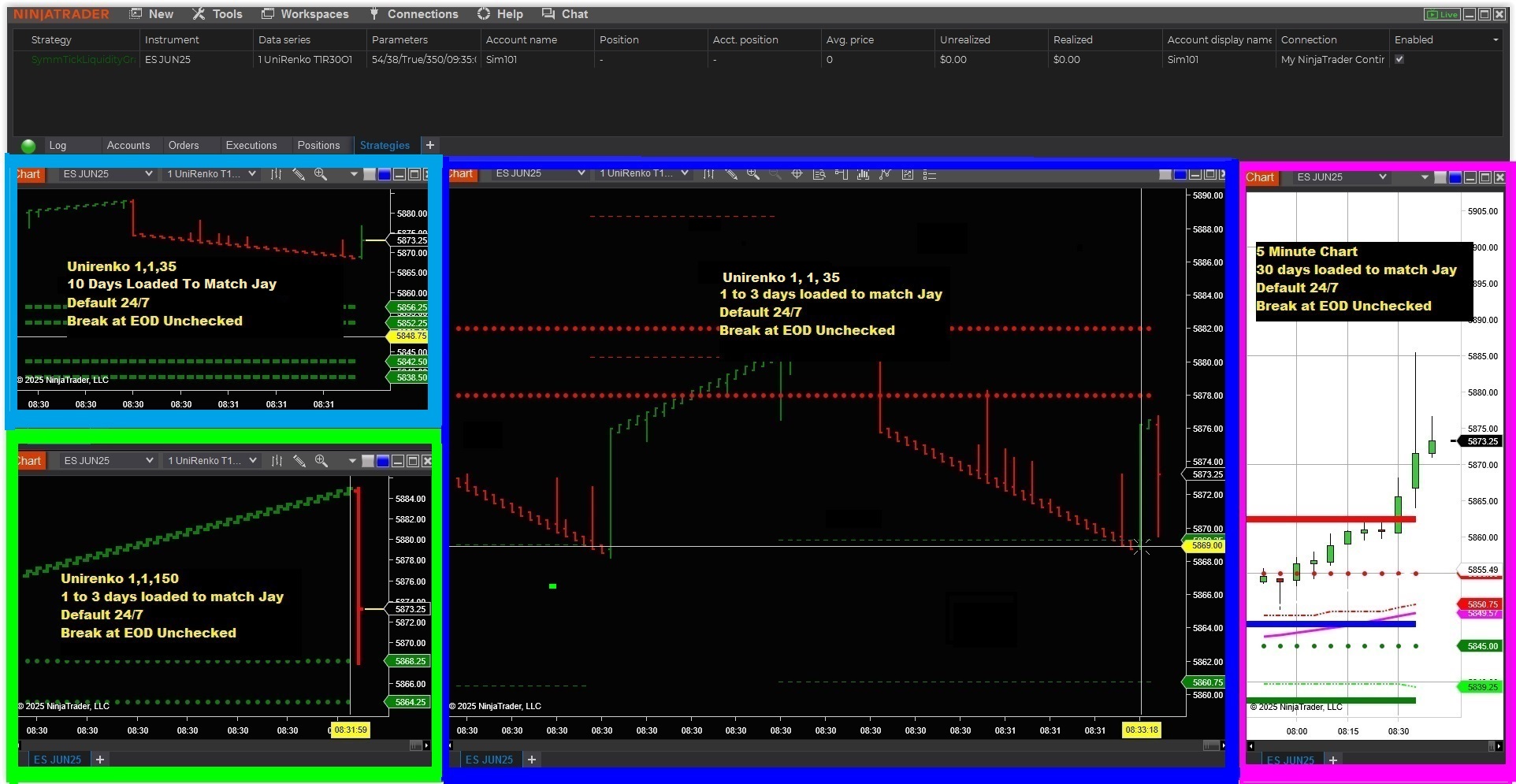Click blue link color swatch in center chart

pos(1180,174)
